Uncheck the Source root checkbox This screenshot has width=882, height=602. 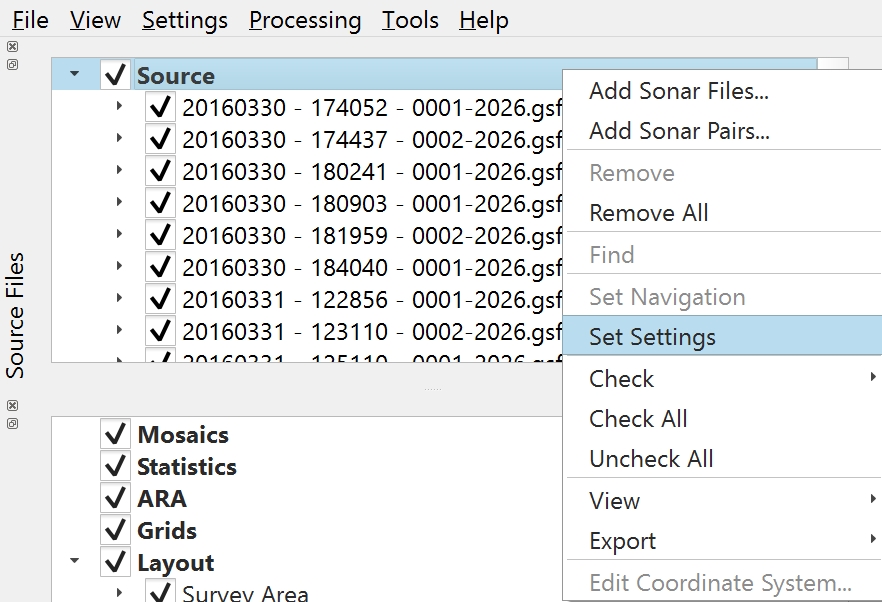point(116,75)
